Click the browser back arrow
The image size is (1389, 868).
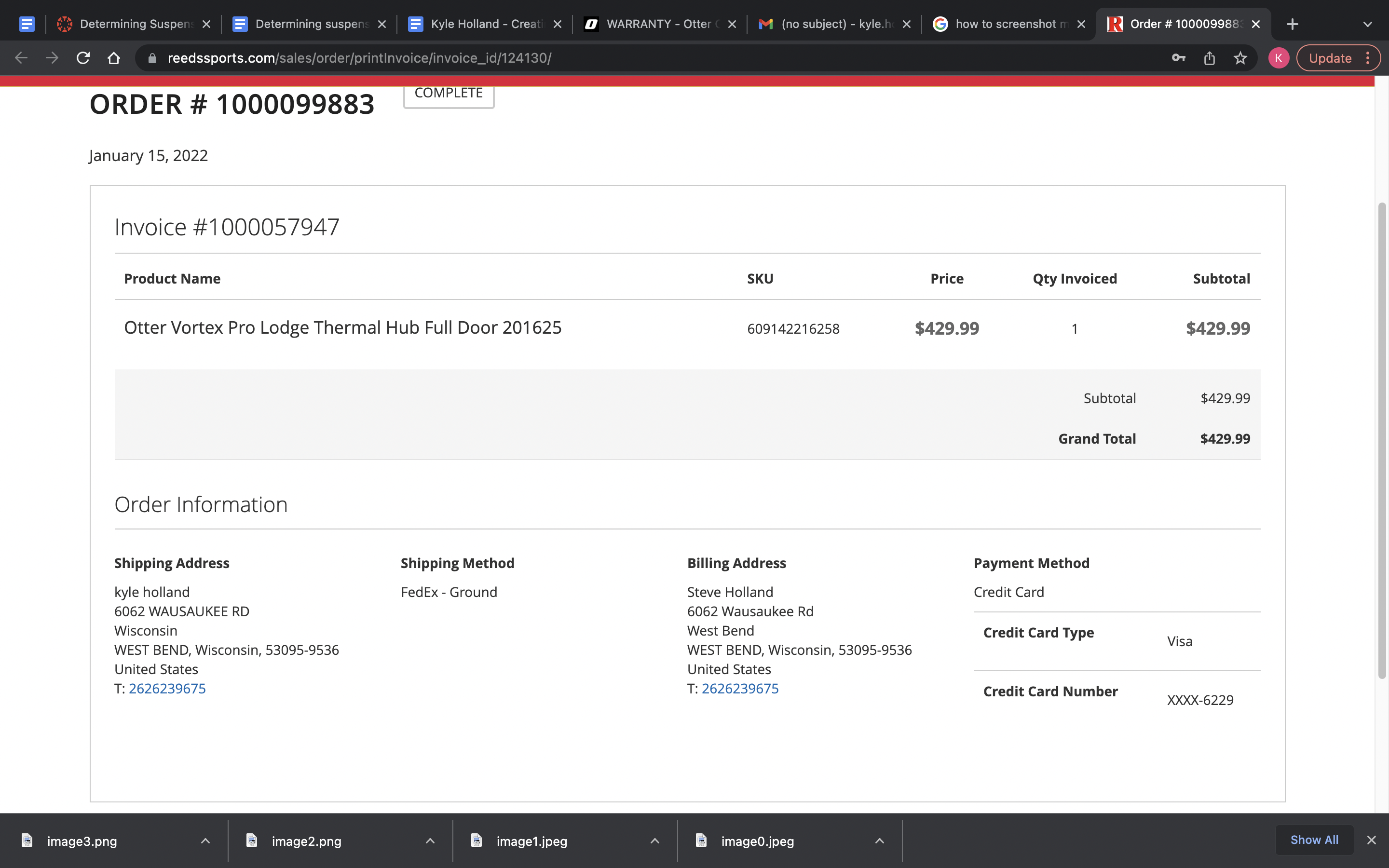21,58
